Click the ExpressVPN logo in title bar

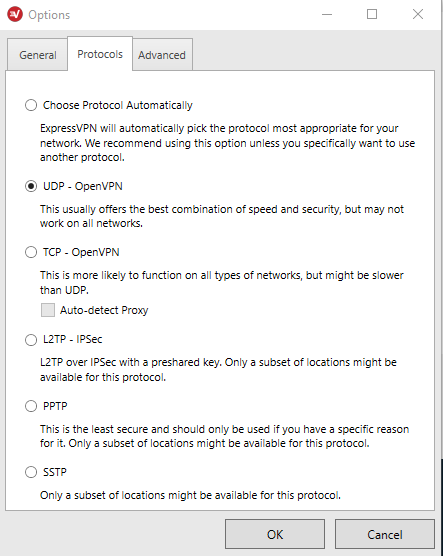click(15, 15)
